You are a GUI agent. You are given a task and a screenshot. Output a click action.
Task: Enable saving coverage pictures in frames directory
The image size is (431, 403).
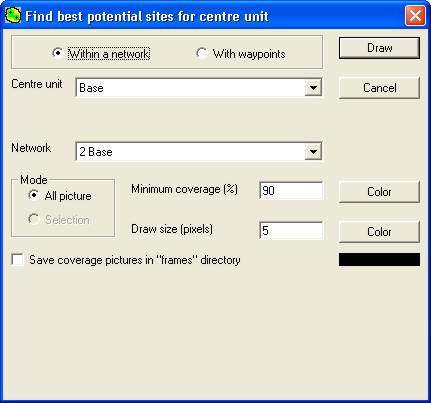coord(17,260)
